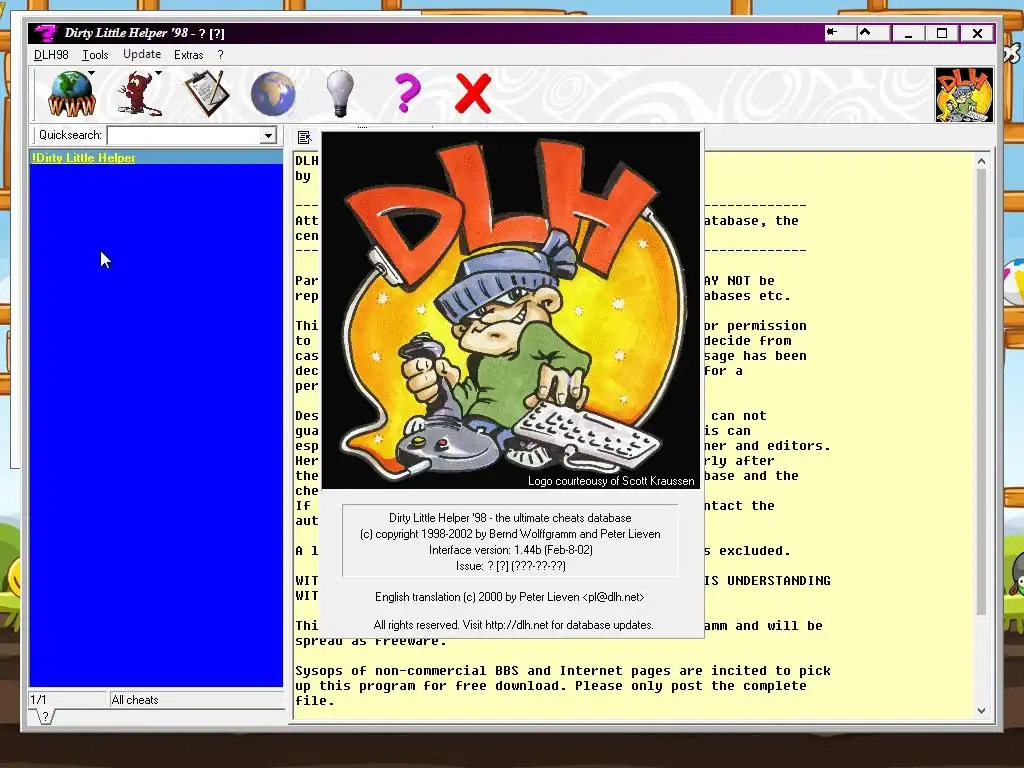The width and height of the screenshot is (1024, 768).
Task: Click 'Logo courteousy of Scott Kraussen' caption
Action: [x=611, y=481]
